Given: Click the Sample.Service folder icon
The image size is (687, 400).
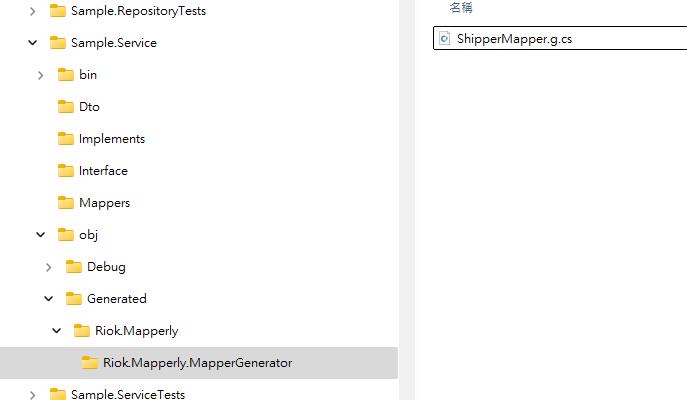Looking at the screenshot, I should 58,43.
